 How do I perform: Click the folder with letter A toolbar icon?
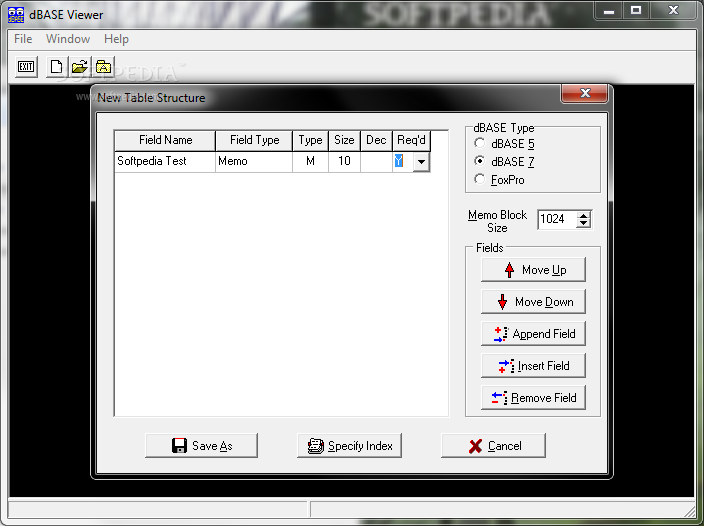pyautogui.click(x=103, y=67)
